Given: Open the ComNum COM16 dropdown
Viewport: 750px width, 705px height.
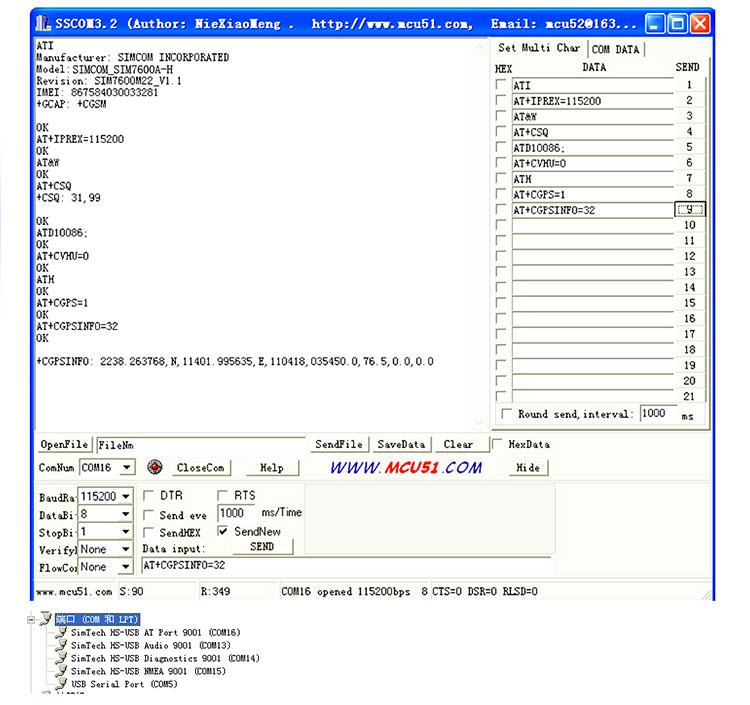Looking at the screenshot, I should coord(126,467).
